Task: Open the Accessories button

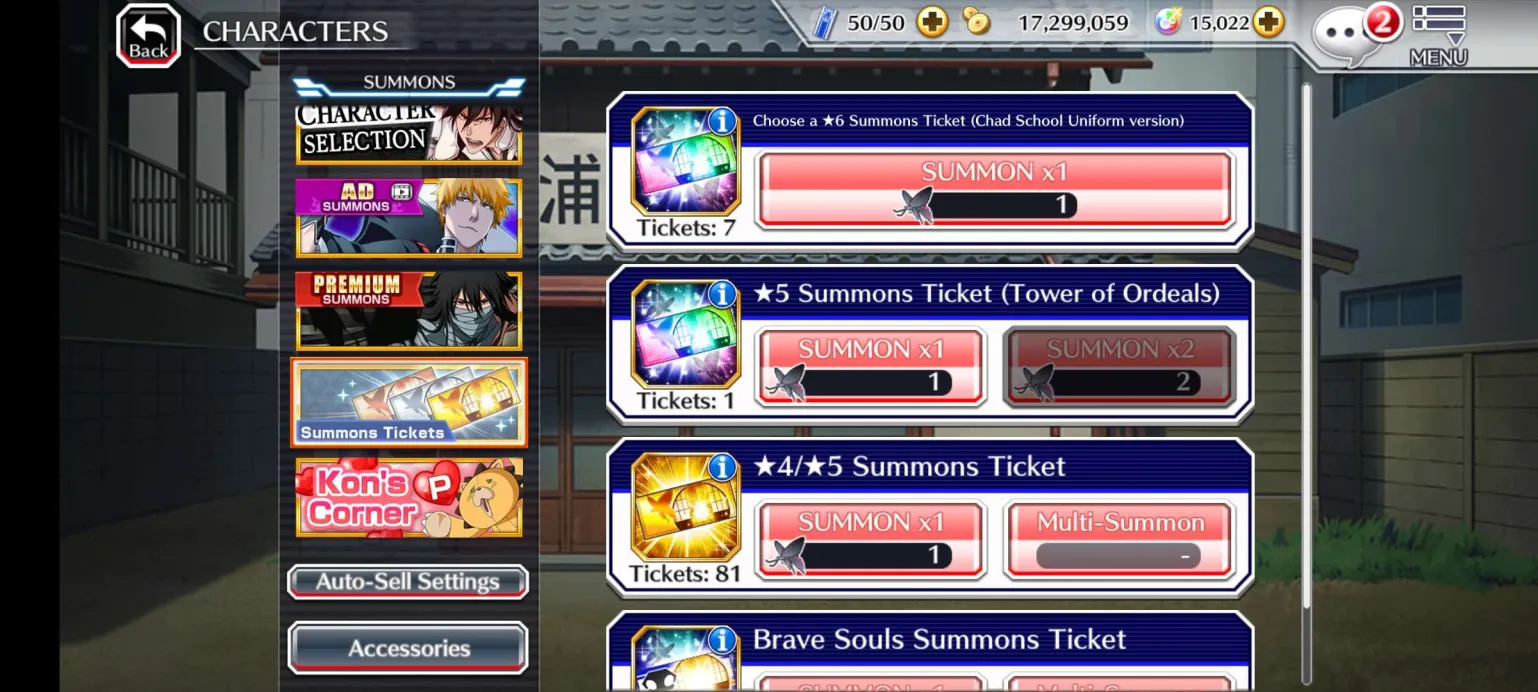Action: point(408,648)
